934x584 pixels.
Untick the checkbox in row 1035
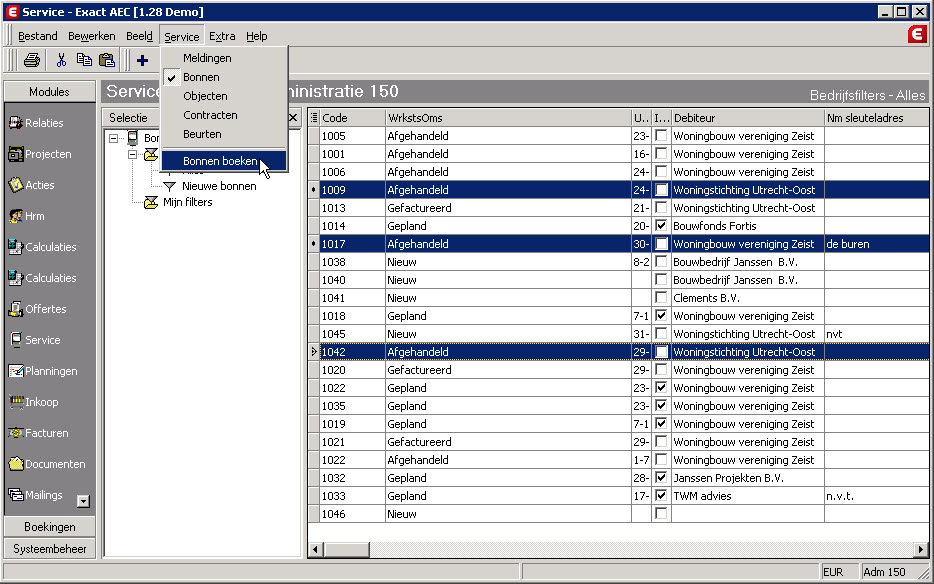661,406
